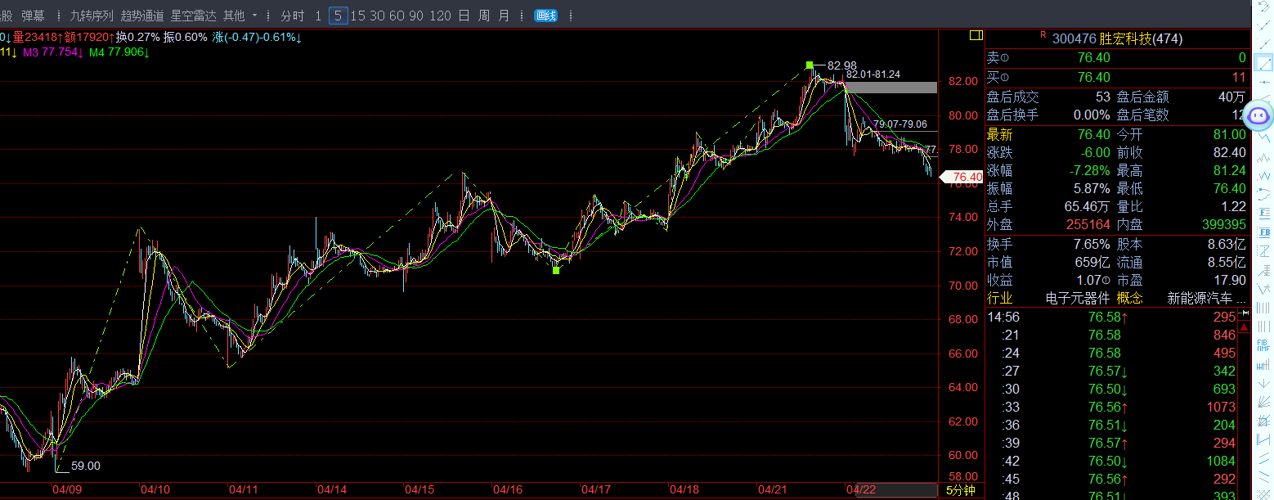Select the 15-minute period
Screen dimensions: 1274x500
(x=357, y=15)
